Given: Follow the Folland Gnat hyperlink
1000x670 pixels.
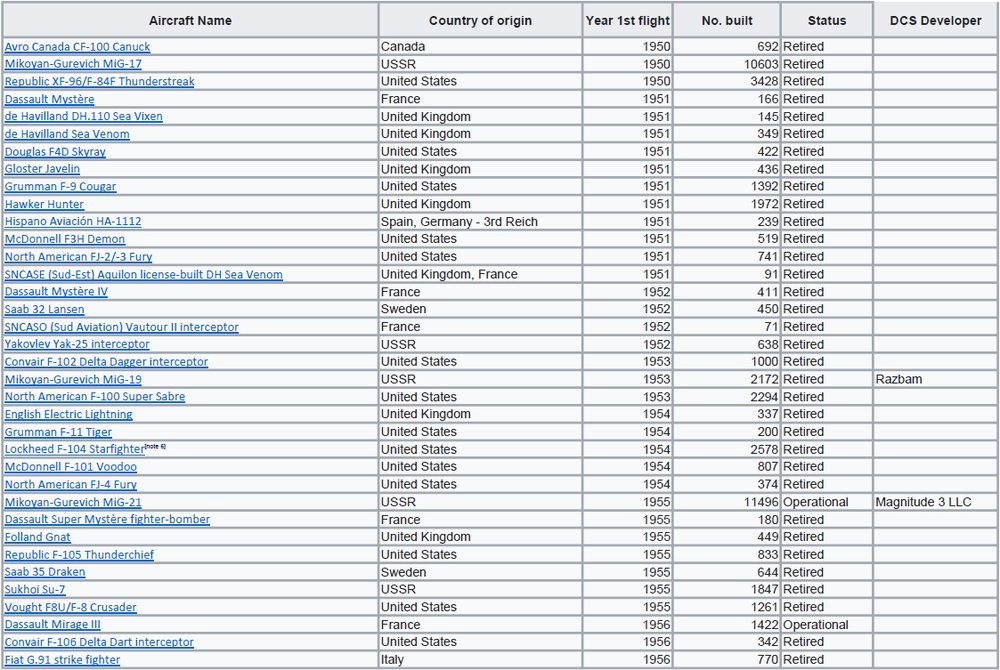Looking at the screenshot, I should pos(37,537).
